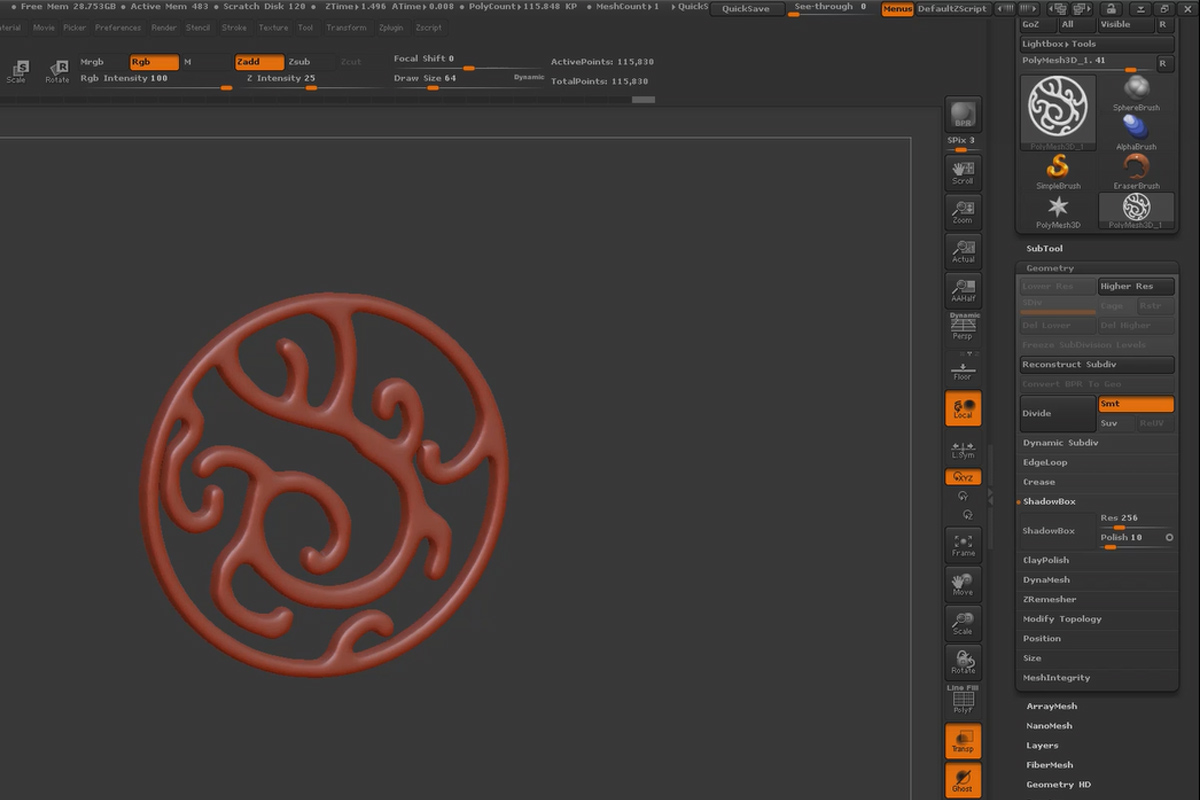The height and width of the screenshot is (800, 1200).
Task: Expand the ZRemesher section
Action: point(1049,599)
